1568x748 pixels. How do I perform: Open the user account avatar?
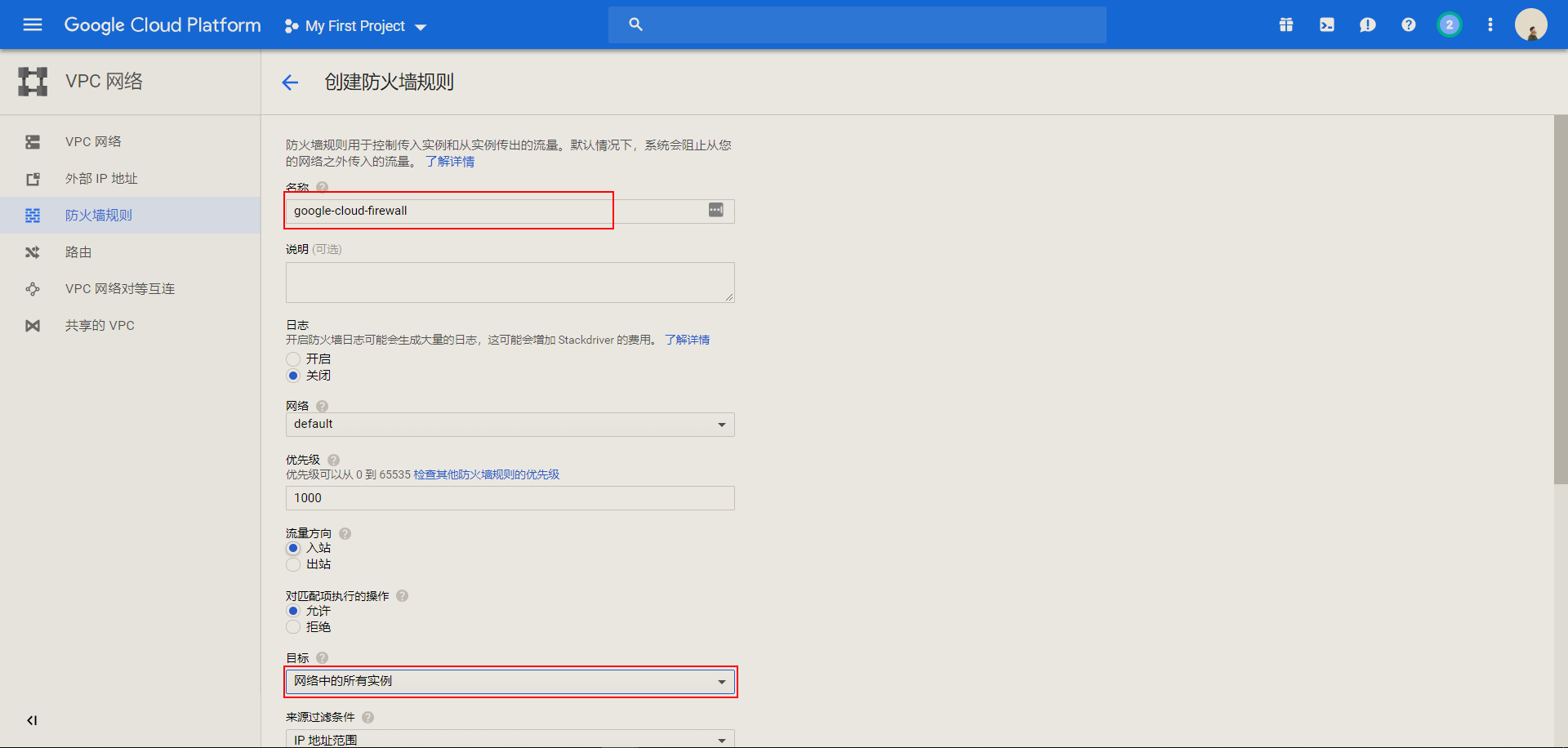point(1531,24)
